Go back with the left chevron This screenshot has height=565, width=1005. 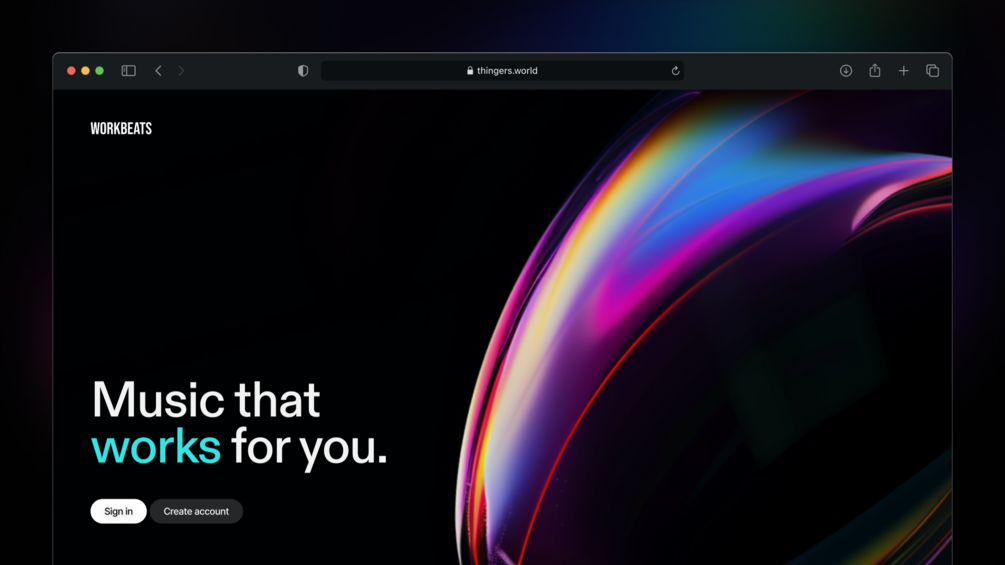tap(158, 70)
